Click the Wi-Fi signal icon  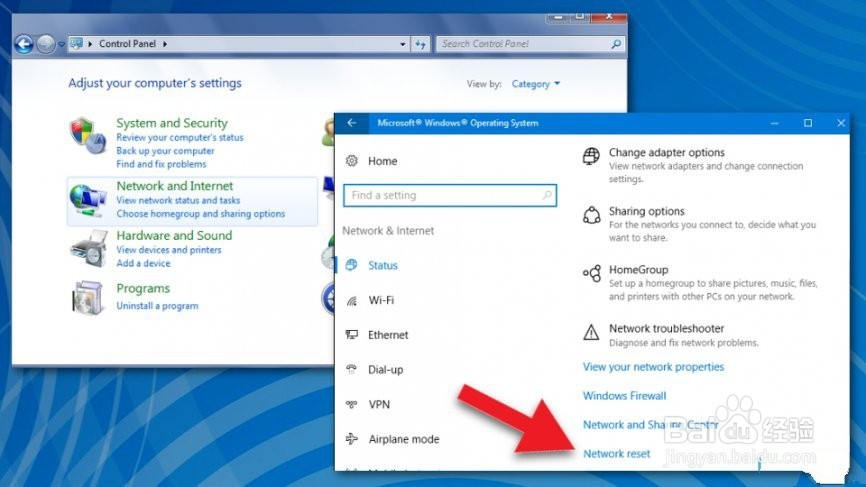point(352,300)
